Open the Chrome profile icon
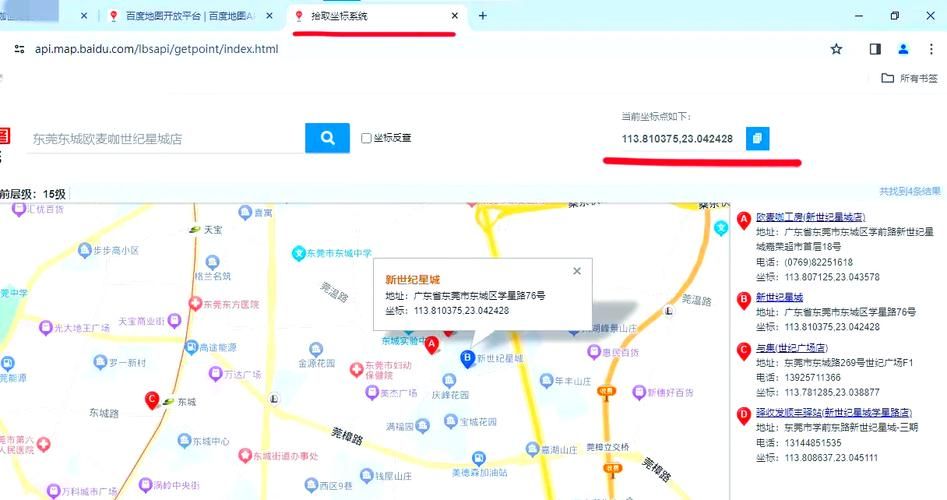The image size is (947, 500). (x=903, y=49)
